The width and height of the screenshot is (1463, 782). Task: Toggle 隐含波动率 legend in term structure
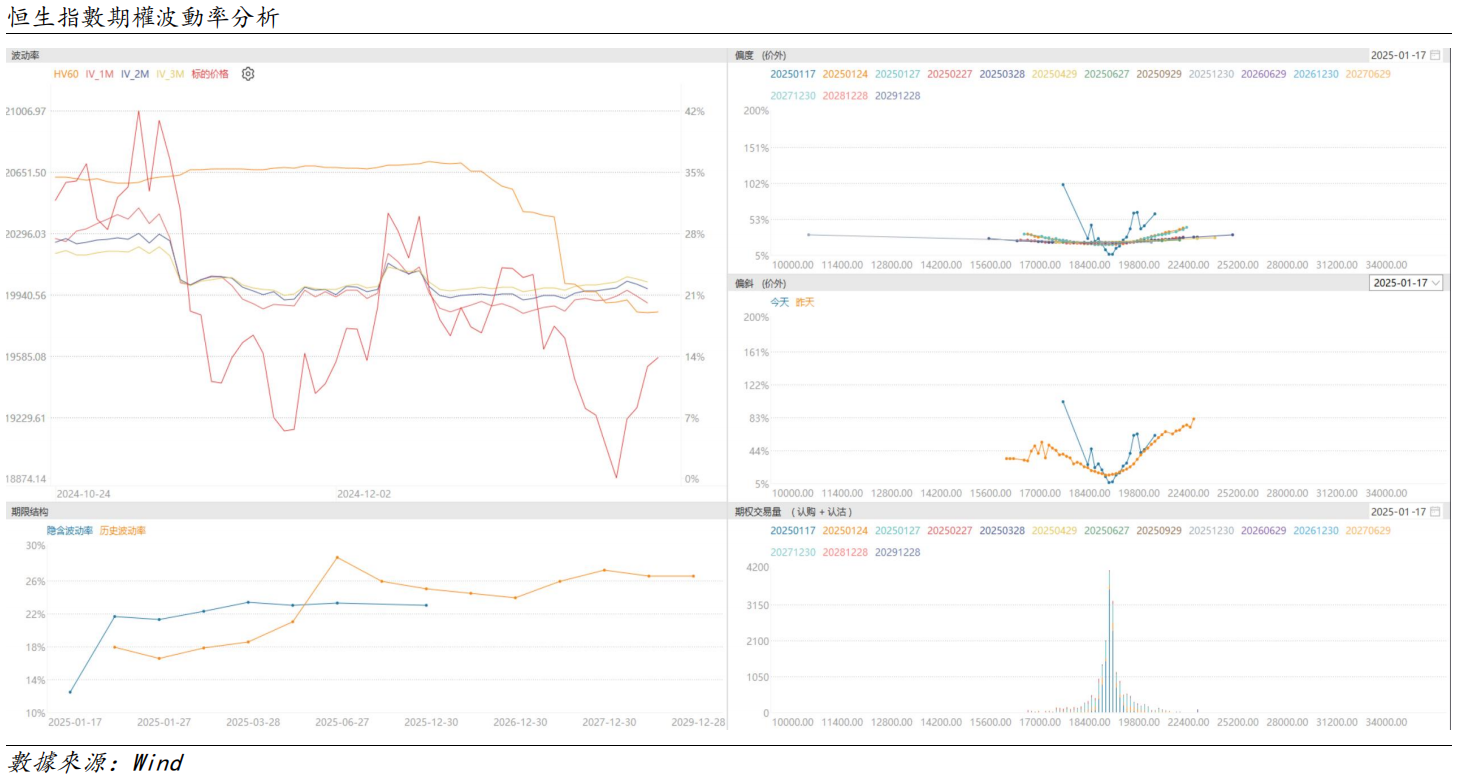(70, 530)
